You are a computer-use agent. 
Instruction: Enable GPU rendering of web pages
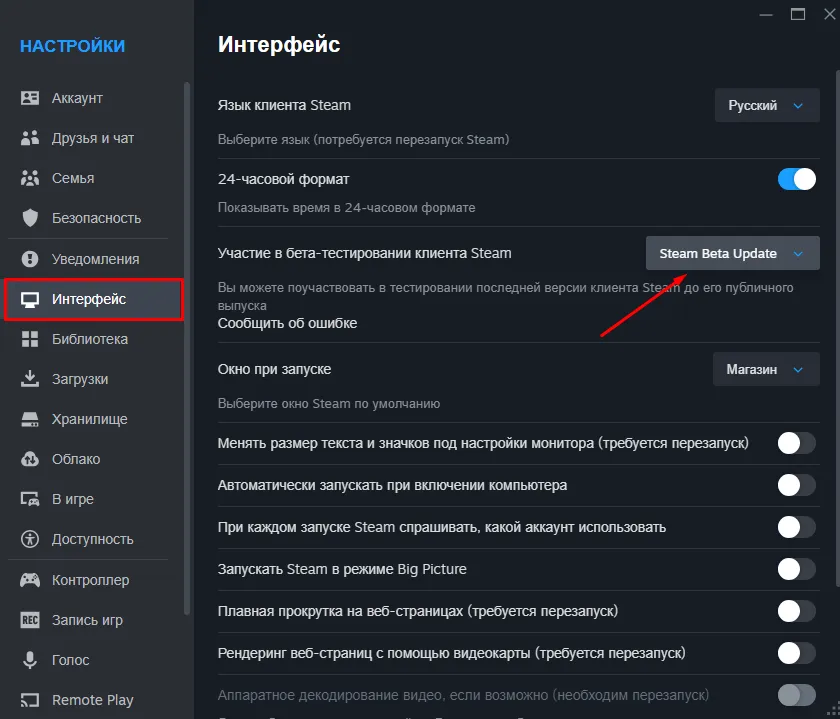pos(797,653)
